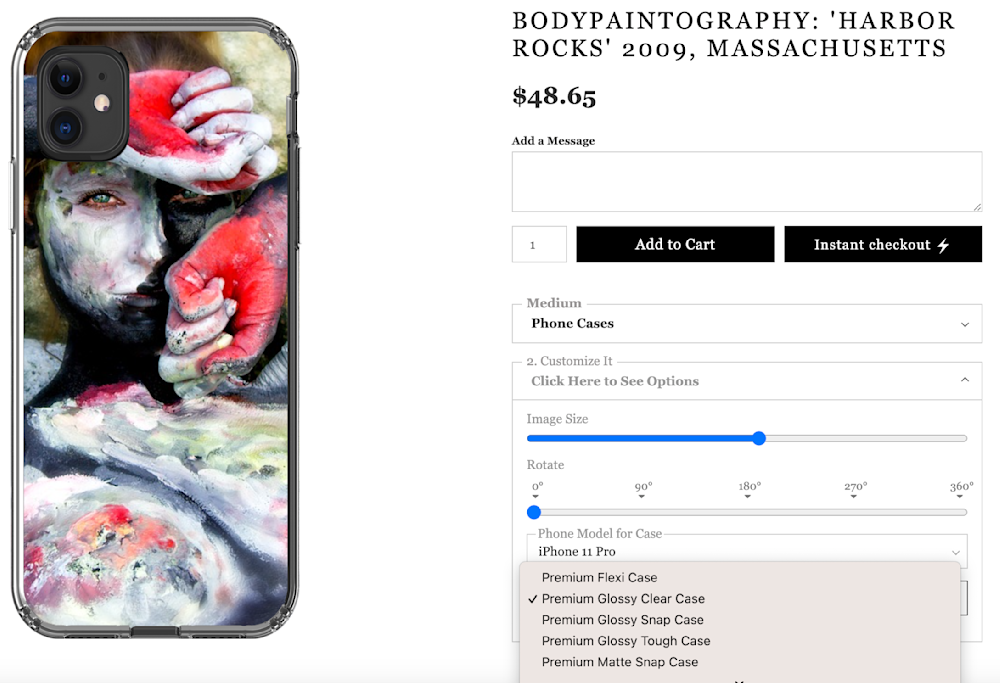Click the Instant checkout button
Screen dimensions: 1000x683
882,244
